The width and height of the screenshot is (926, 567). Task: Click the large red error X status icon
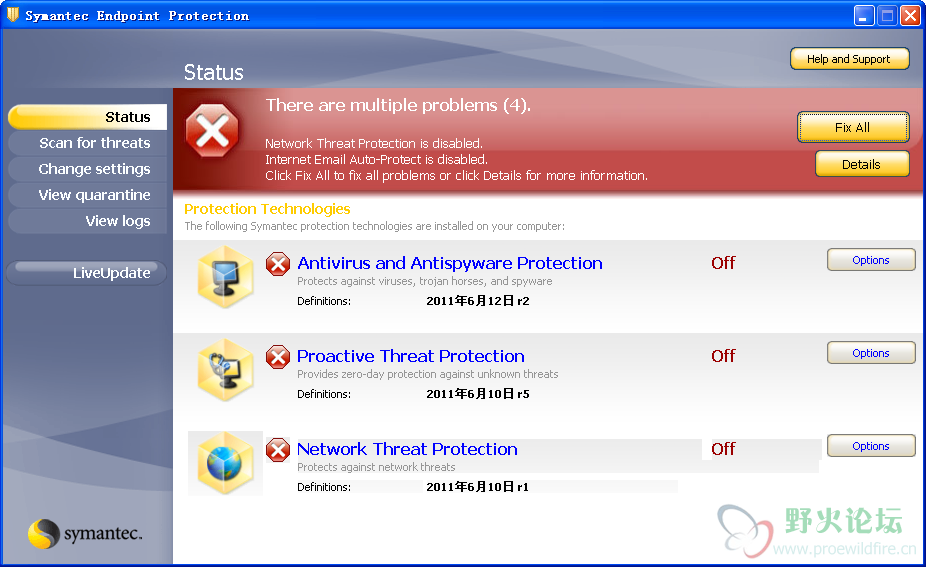coord(212,131)
